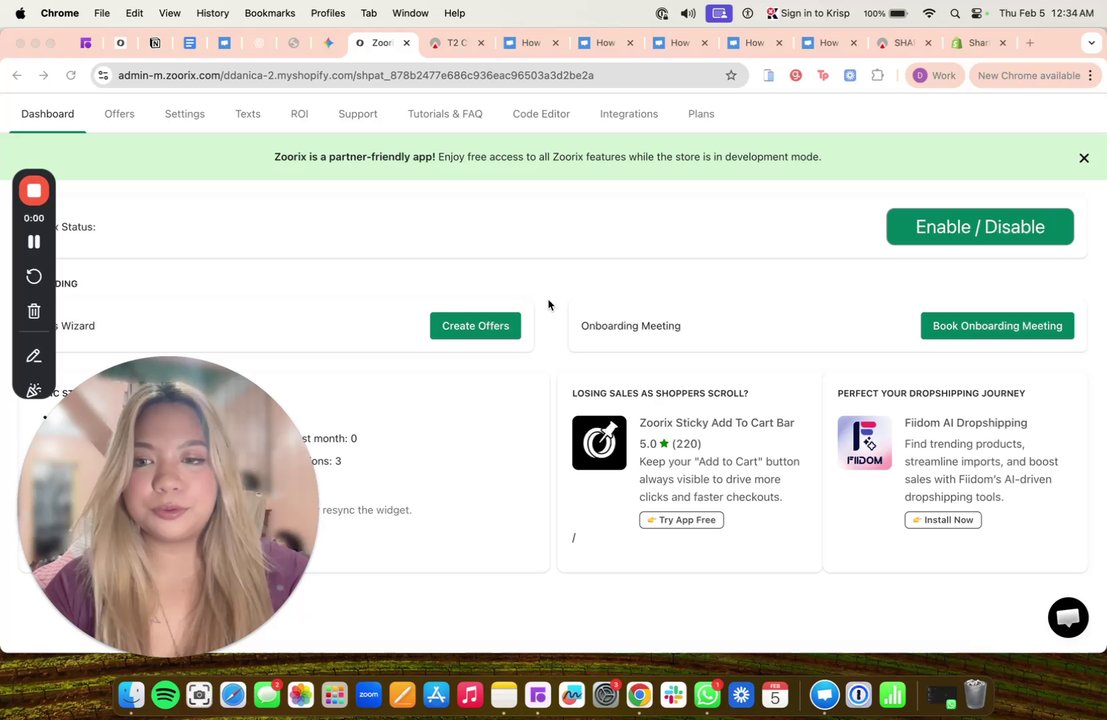Open the Plans tab

click(701, 114)
